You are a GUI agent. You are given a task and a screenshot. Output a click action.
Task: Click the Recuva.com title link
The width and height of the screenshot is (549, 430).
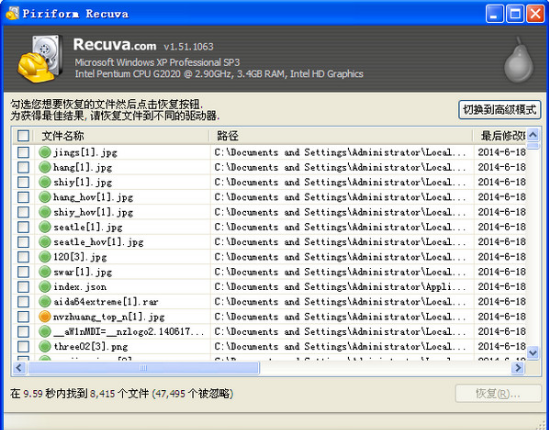(x=115, y=46)
